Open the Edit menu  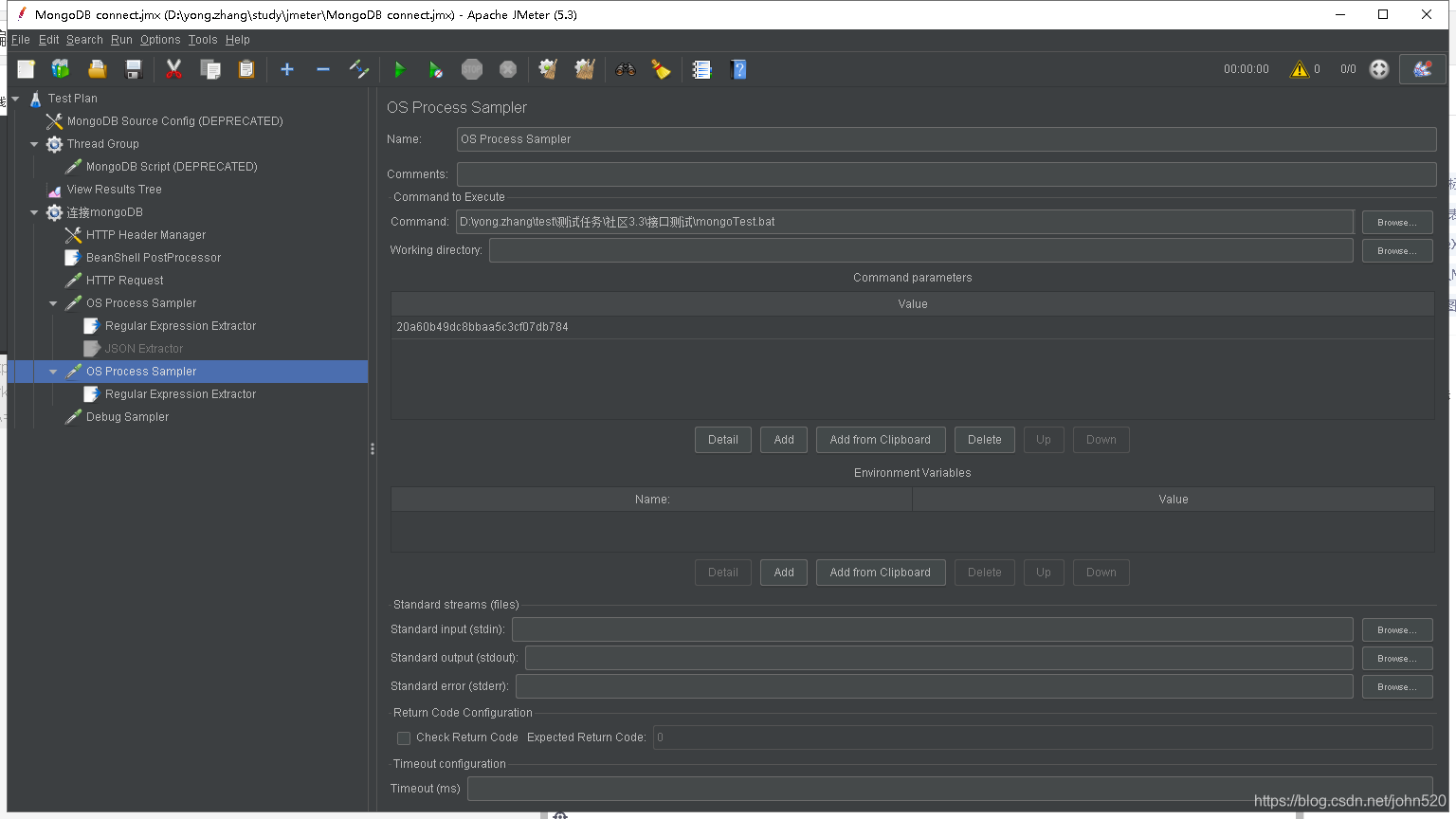[48, 40]
